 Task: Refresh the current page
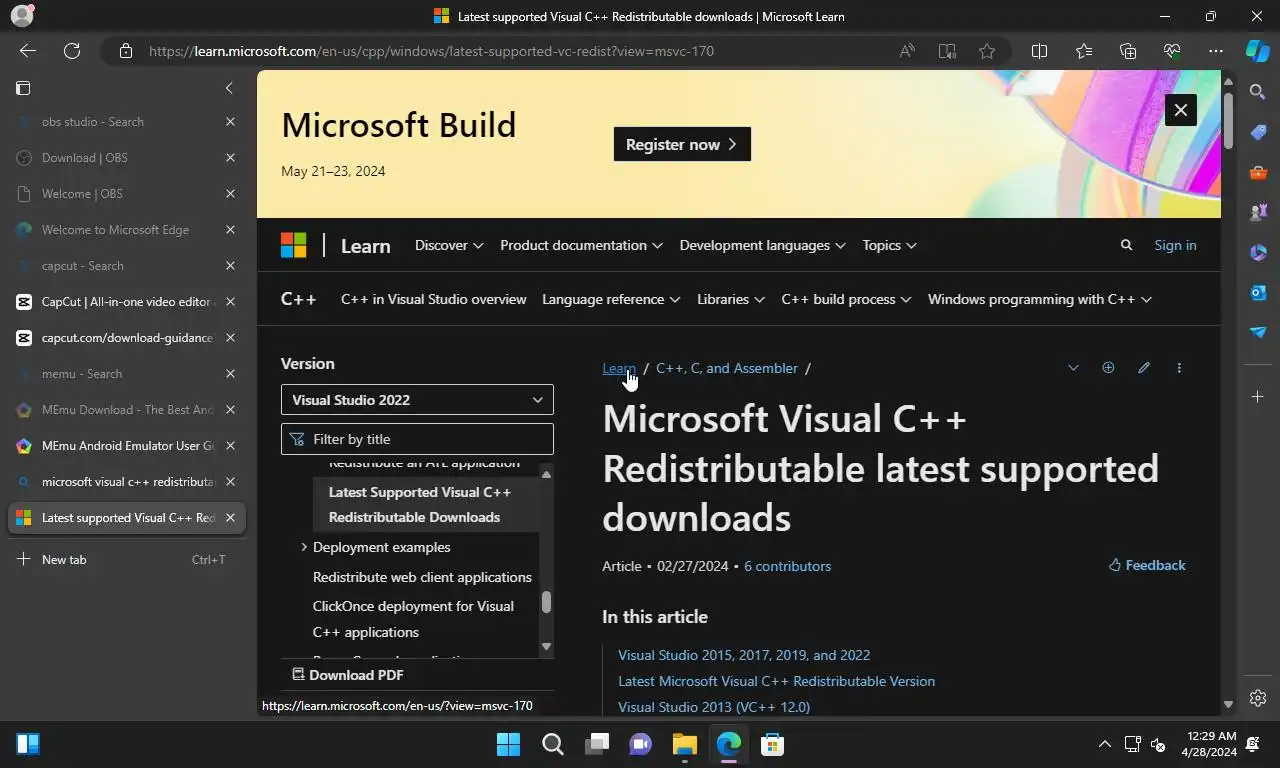click(72, 51)
